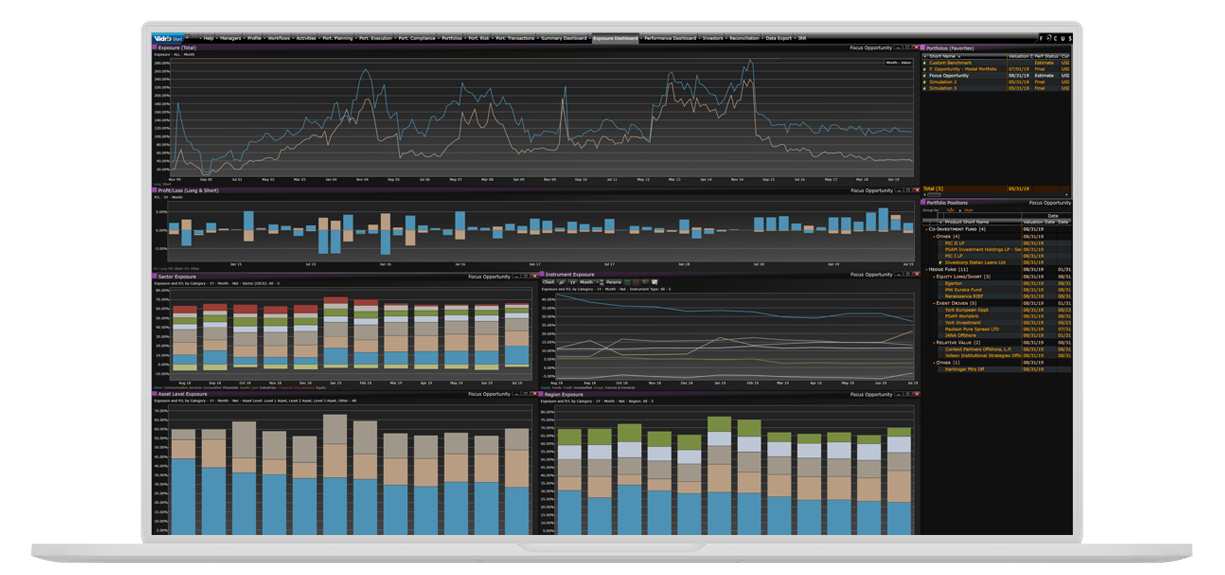The height and width of the screenshot is (575, 1225).
Task: Open the Managers menu
Action: click(230, 38)
